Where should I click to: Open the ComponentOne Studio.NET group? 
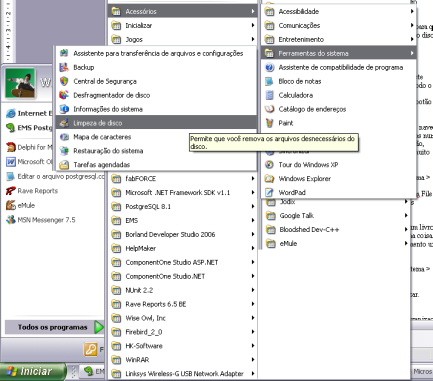click(183, 276)
